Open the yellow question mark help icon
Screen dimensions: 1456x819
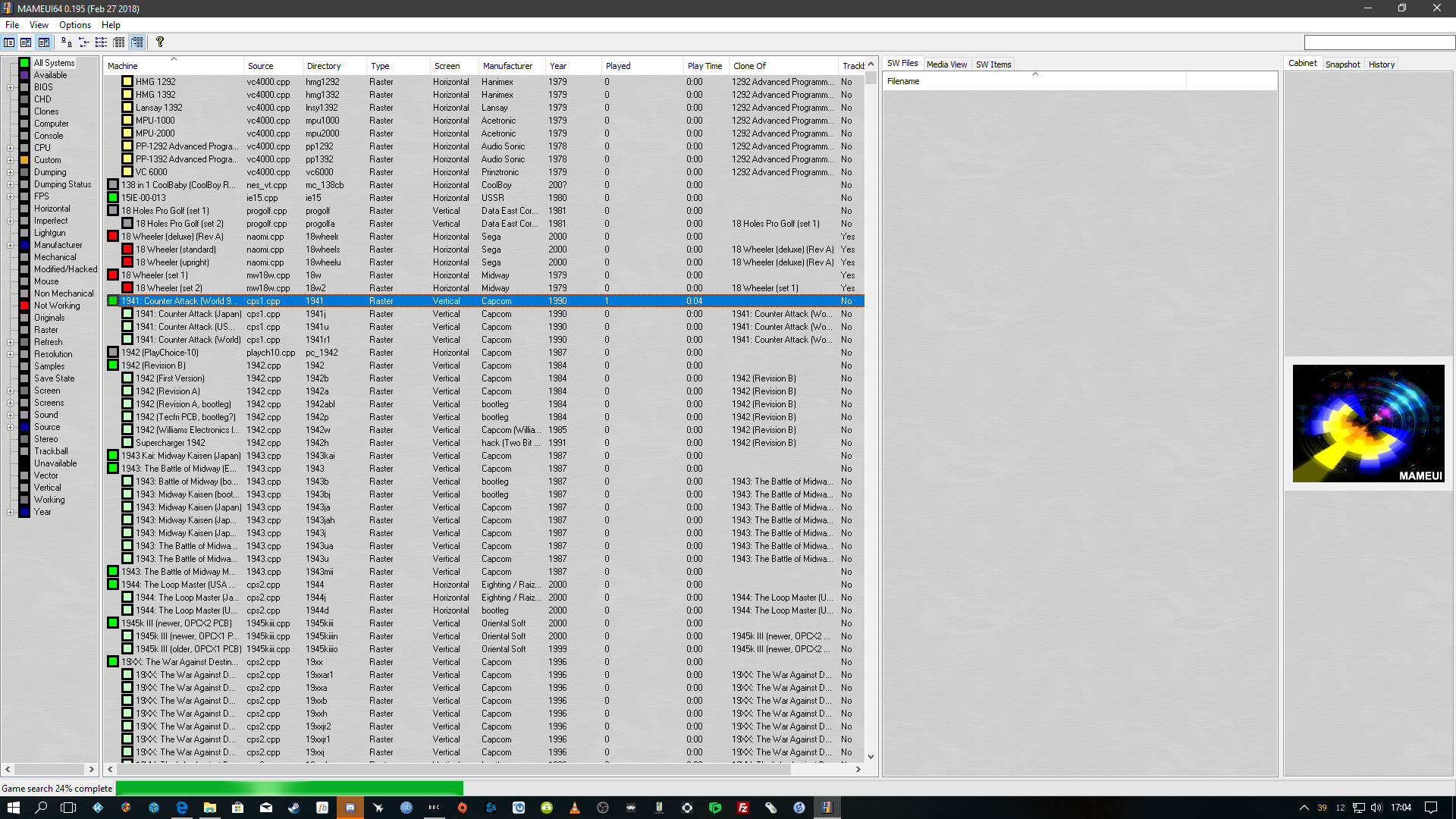click(x=159, y=42)
